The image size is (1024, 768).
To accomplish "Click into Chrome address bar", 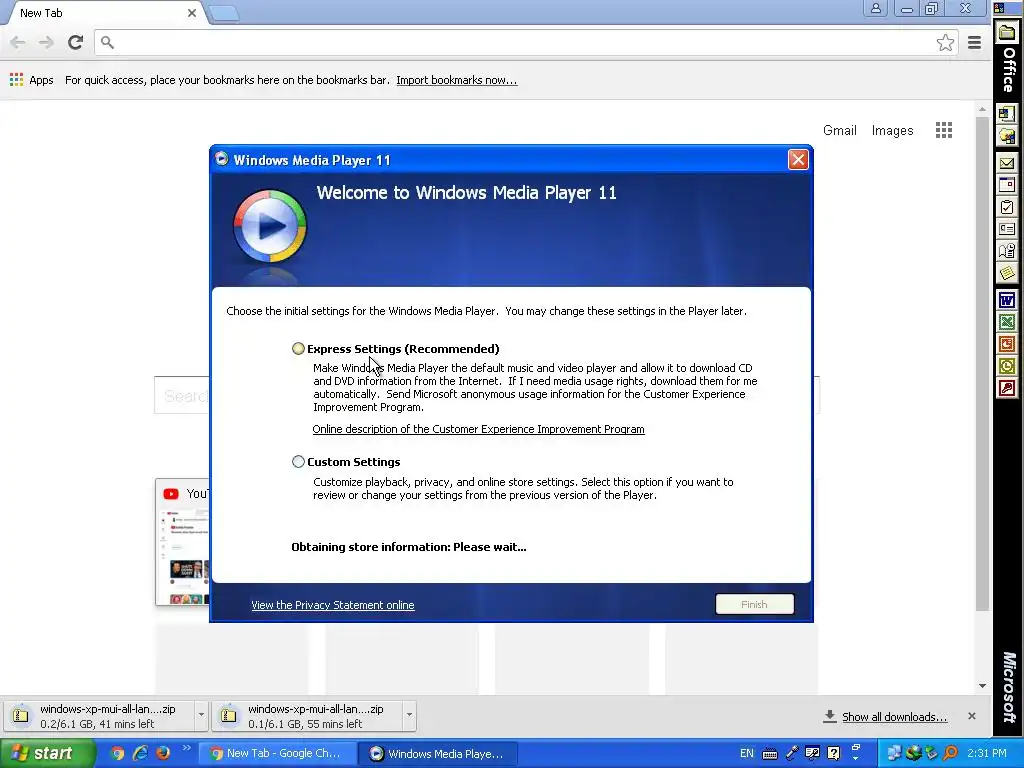I will pos(516,42).
